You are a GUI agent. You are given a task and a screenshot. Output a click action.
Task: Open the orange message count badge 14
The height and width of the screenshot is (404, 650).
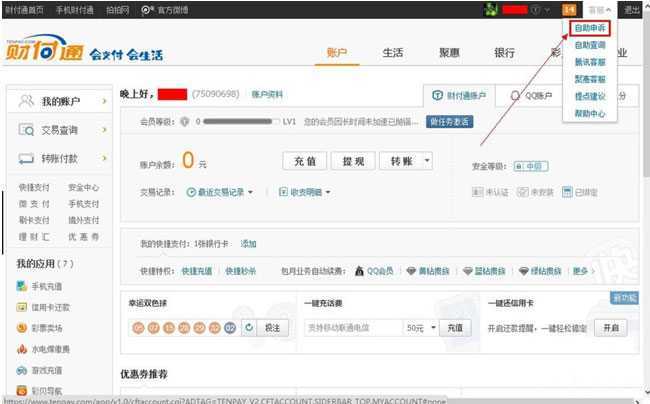click(x=569, y=10)
